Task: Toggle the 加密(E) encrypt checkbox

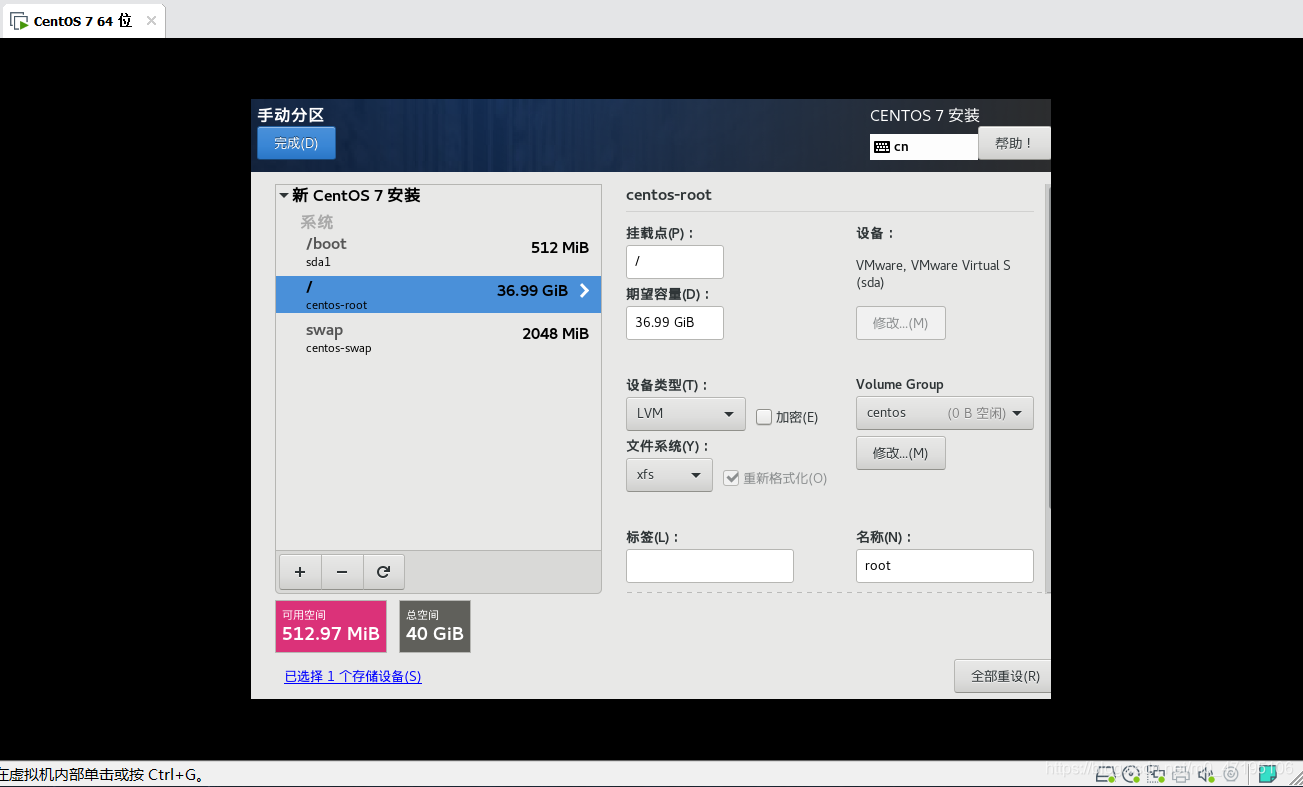Action: (x=764, y=417)
